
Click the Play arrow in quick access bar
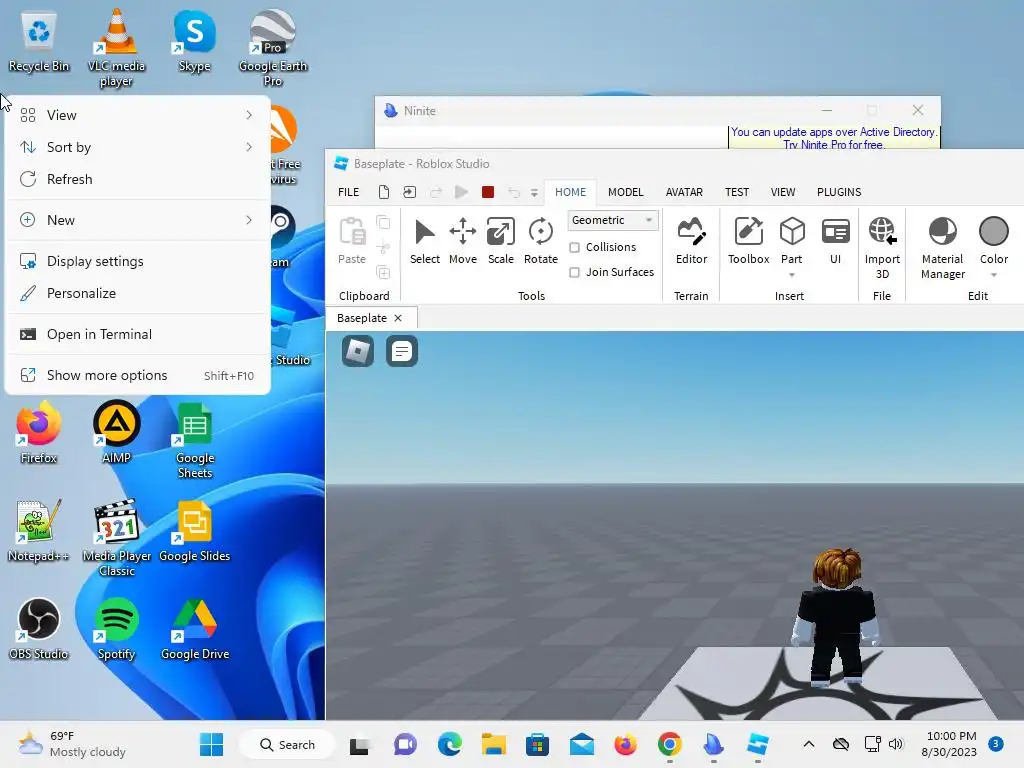pyautogui.click(x=461, y=192)
